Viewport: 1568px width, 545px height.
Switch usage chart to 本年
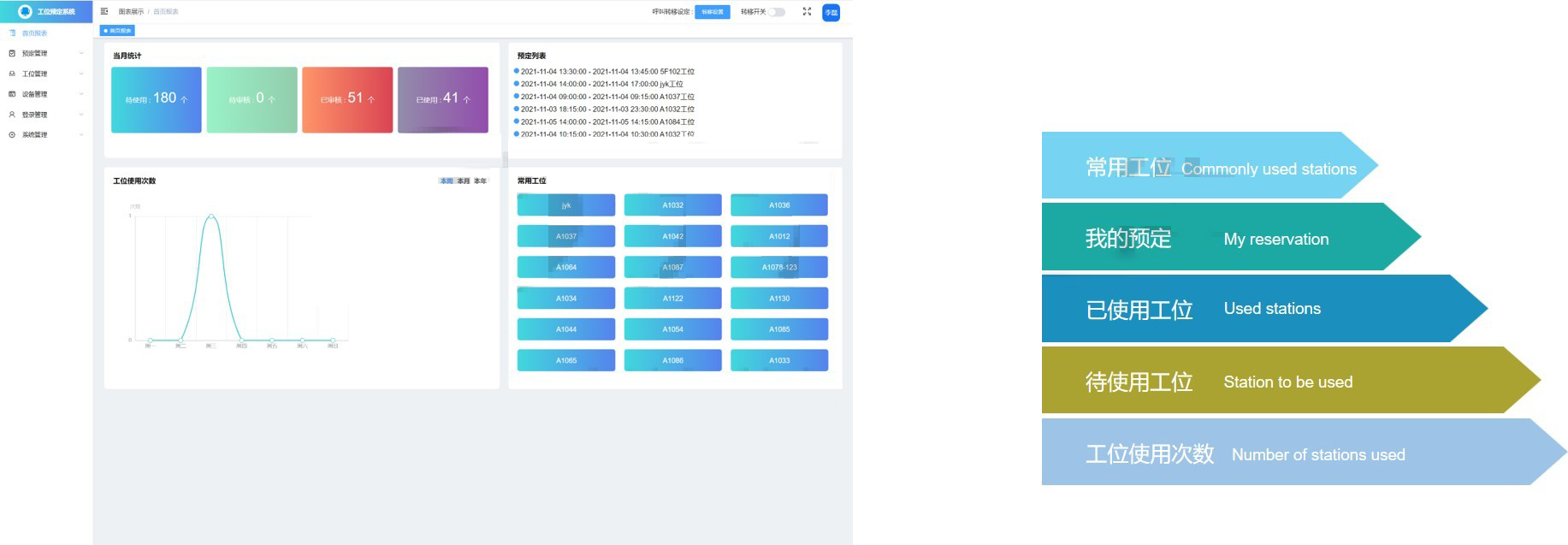tap(480, 181)
